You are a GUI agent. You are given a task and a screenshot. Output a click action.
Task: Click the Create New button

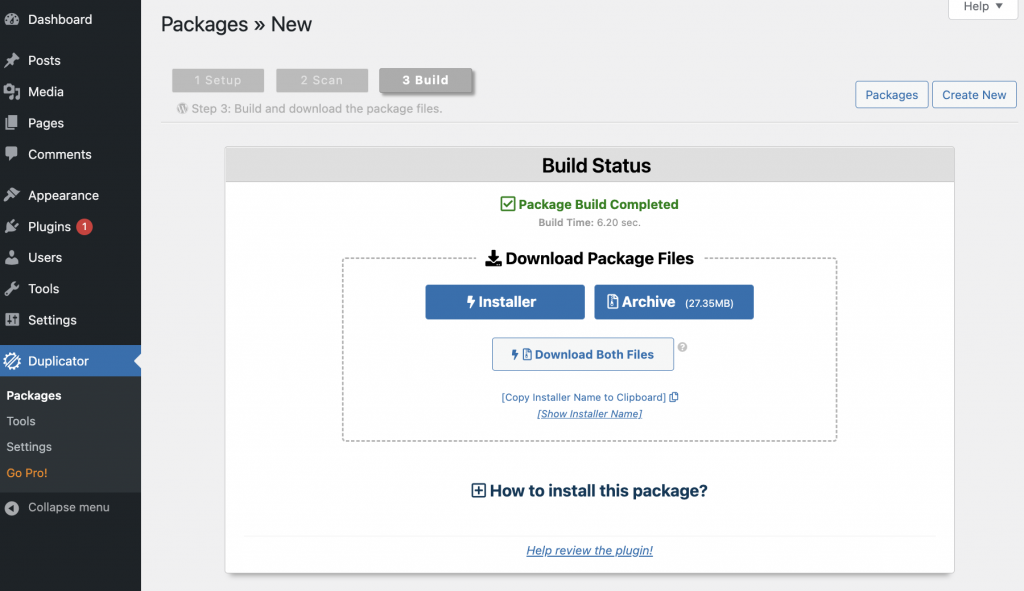(x=974, y=94)
